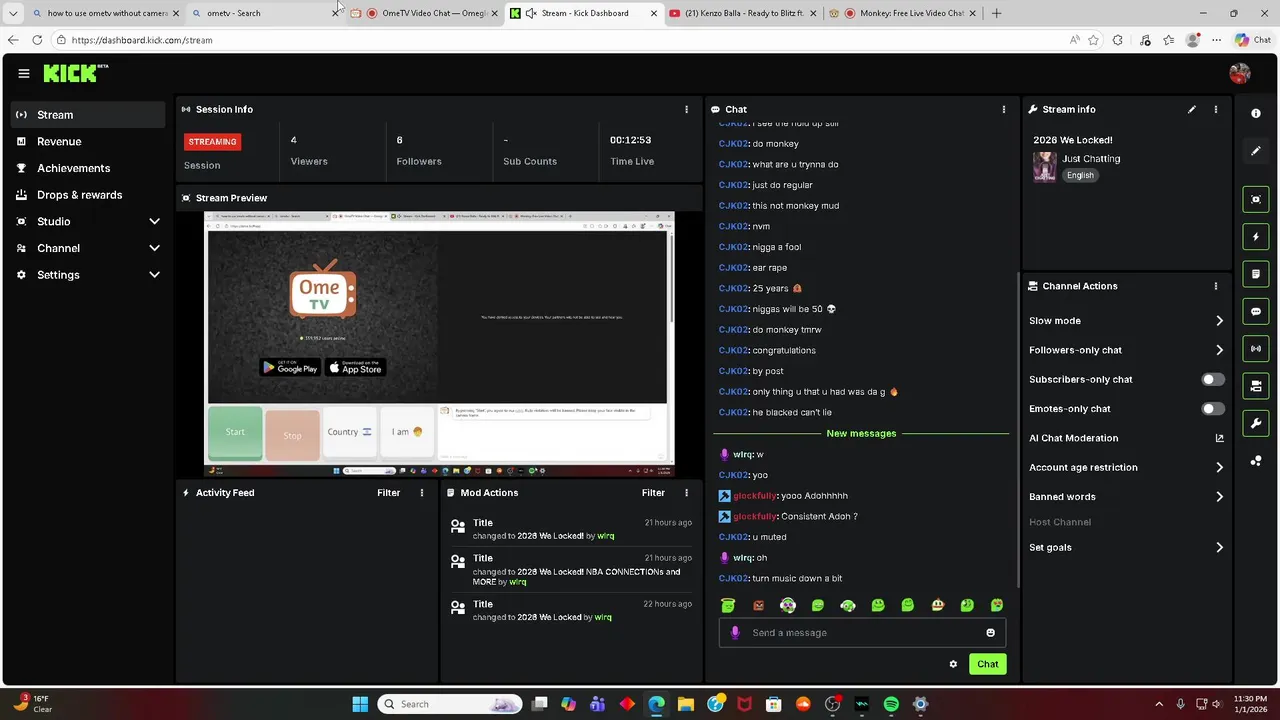Click the lightning bolt icon in the right sidebar
Viewport: 1280px width, 720px height.
[x=1256, y=237]
